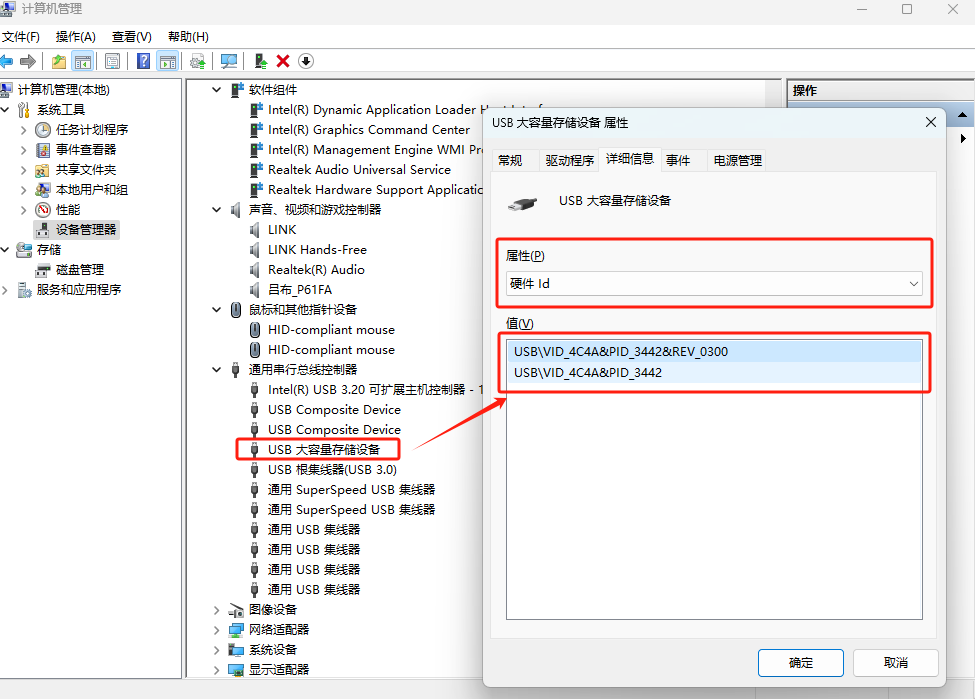975x699 pixels.
Task: Select LINK Hands-Free audio device
Action: [x=317, y=249]
